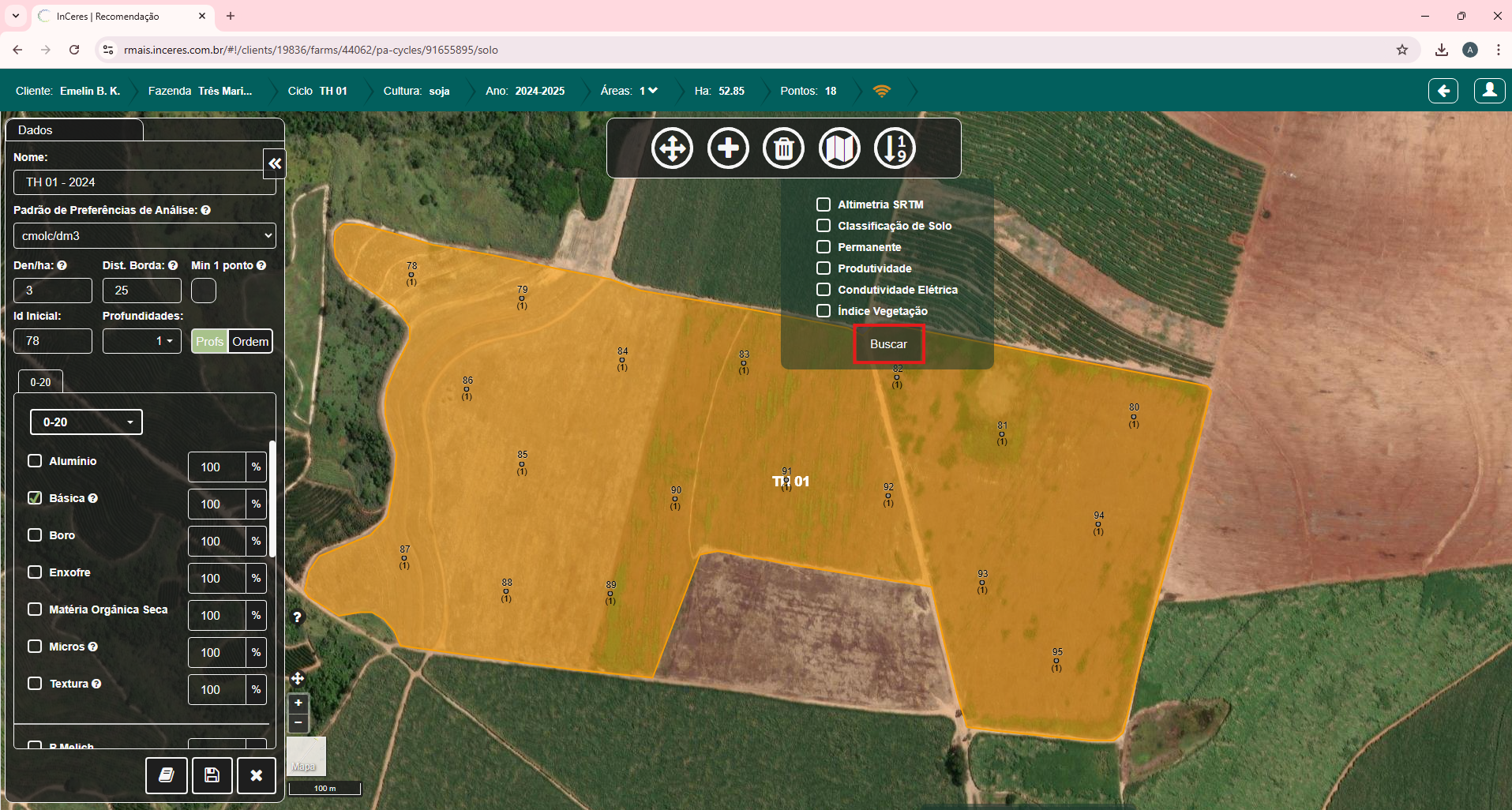The height and width of the screenshot is (810, 1512).
Task: Collapse the Dados side panel
Action: [x=275, y=163]
